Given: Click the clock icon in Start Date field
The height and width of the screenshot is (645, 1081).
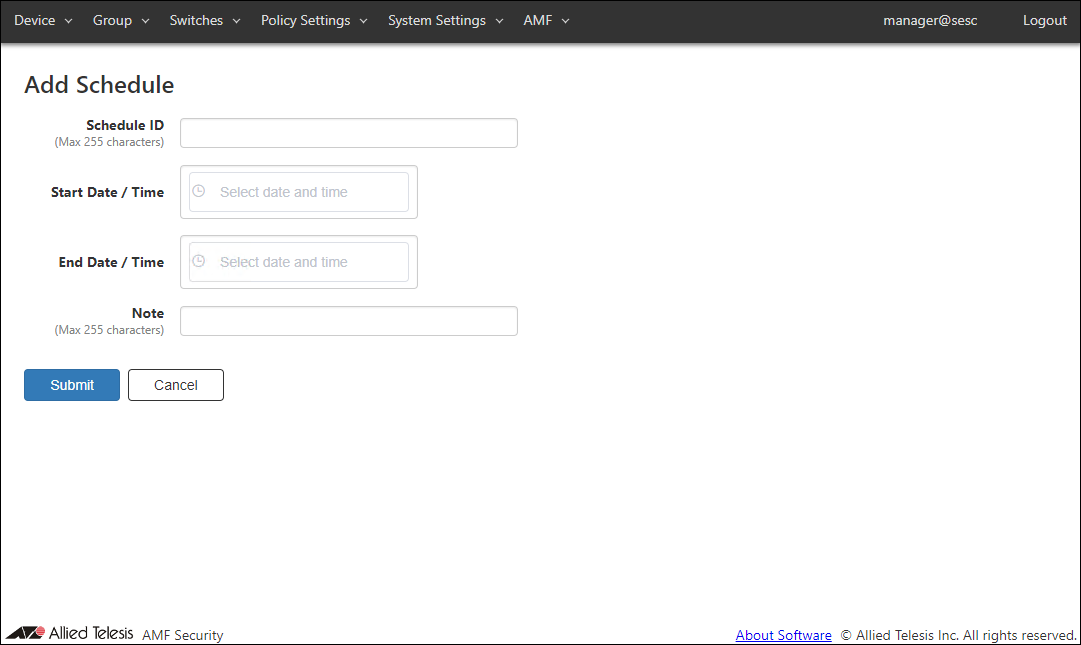Looking at the screenshot, I should [198, 191].
